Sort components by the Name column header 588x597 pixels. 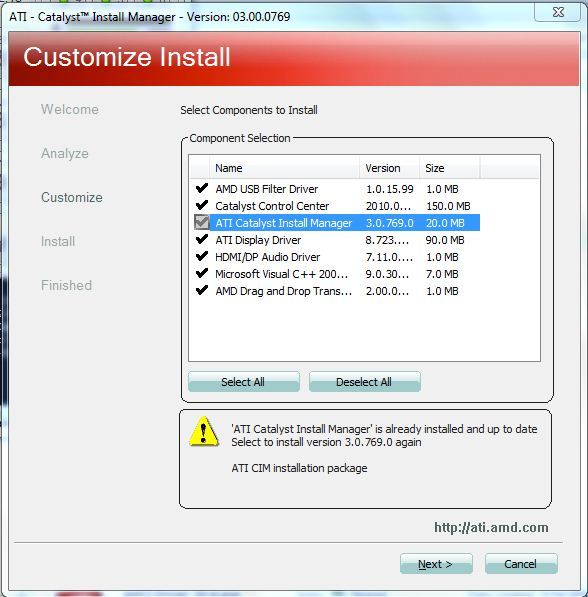[x=284, y=168]
